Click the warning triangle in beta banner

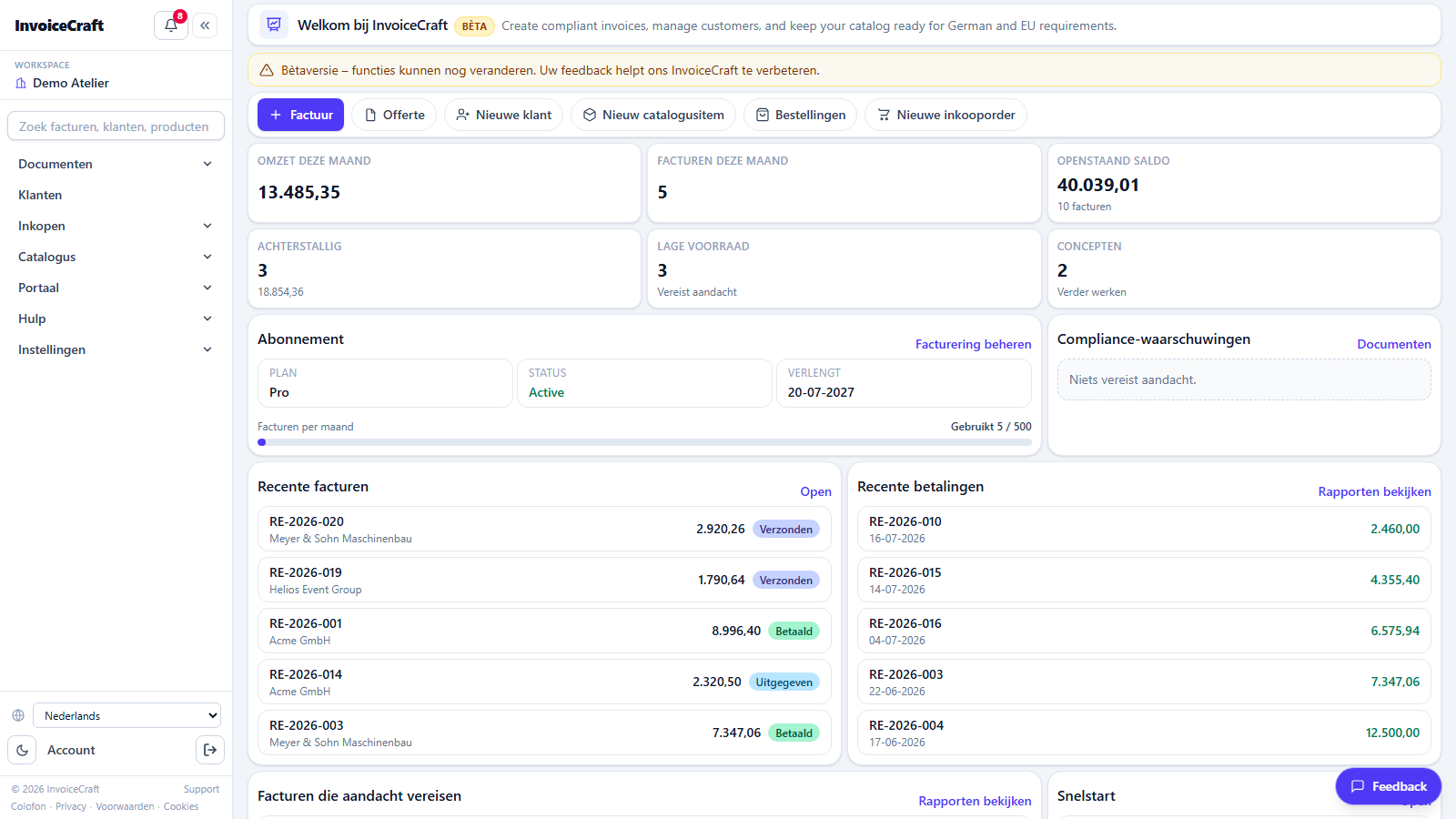[267, 70]
